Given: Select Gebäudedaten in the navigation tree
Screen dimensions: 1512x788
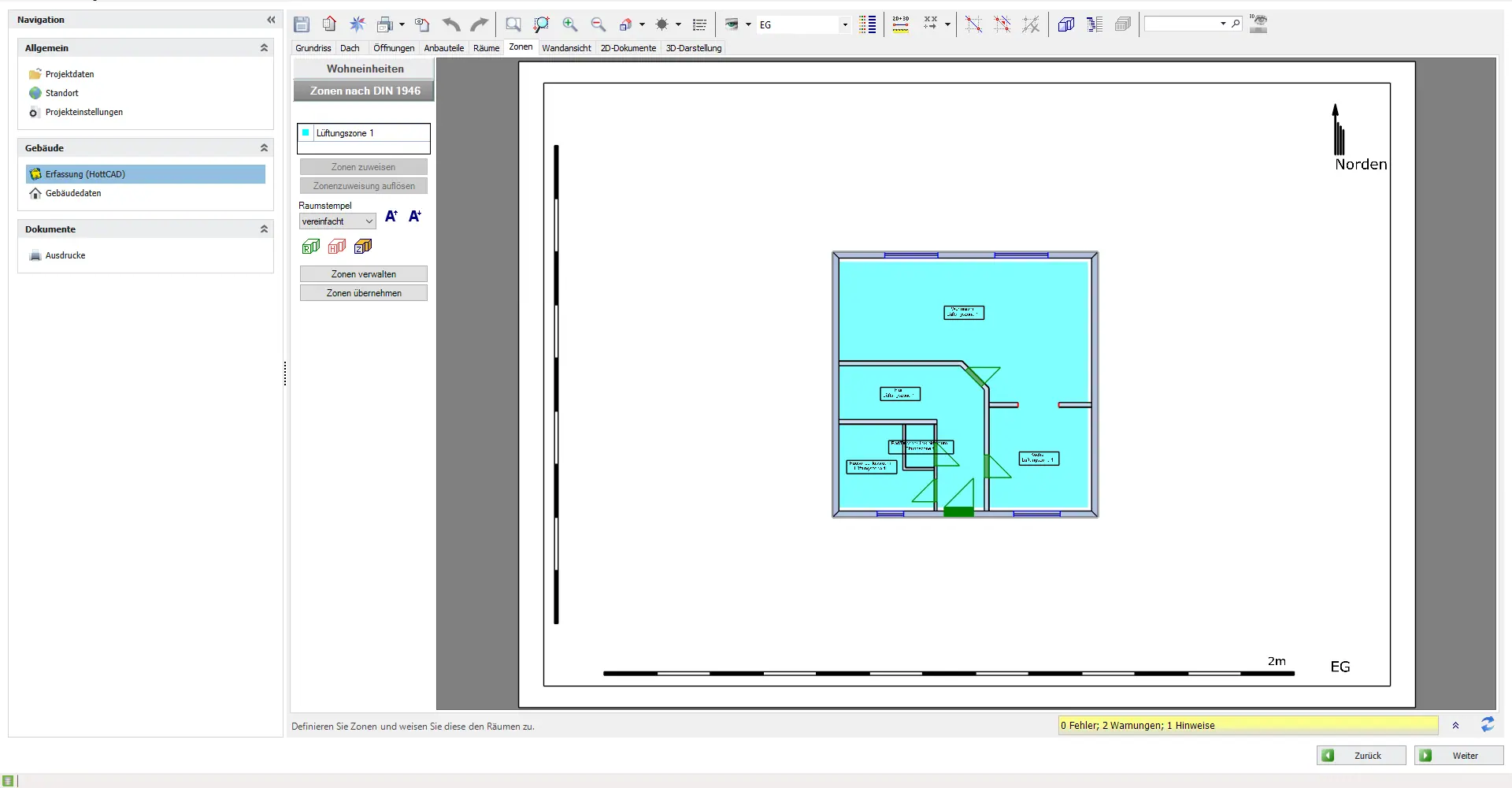Looking at the screenshot, I should (73, 193).
